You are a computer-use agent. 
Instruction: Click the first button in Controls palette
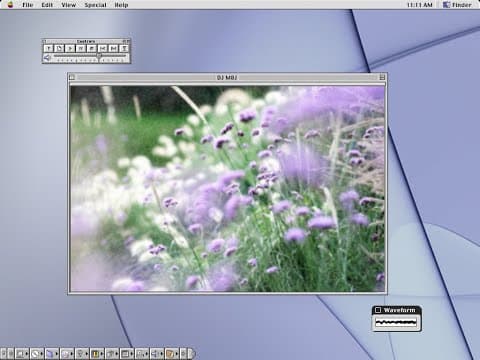48,49
